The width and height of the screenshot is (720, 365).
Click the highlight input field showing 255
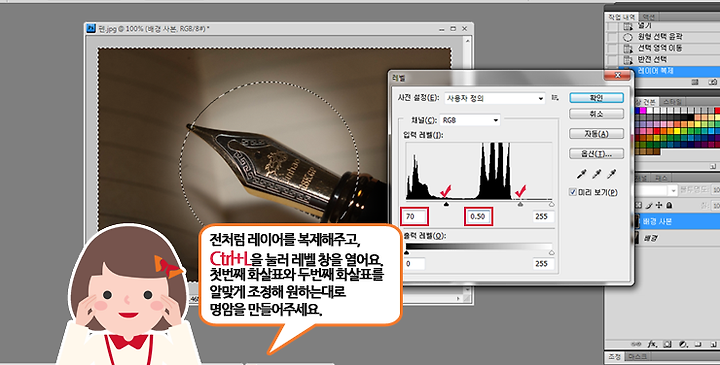click(x=544, y=216)
